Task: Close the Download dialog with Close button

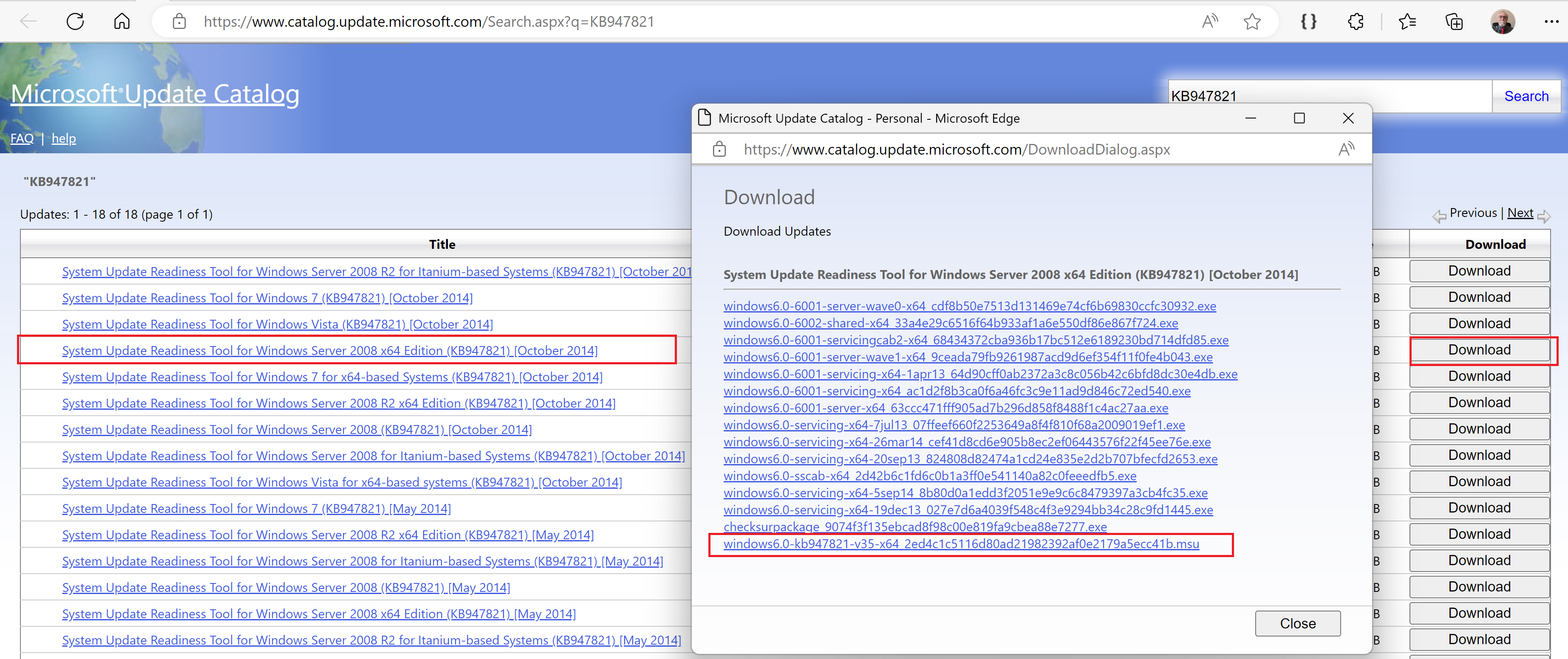Action: (x=1297, y=624)
